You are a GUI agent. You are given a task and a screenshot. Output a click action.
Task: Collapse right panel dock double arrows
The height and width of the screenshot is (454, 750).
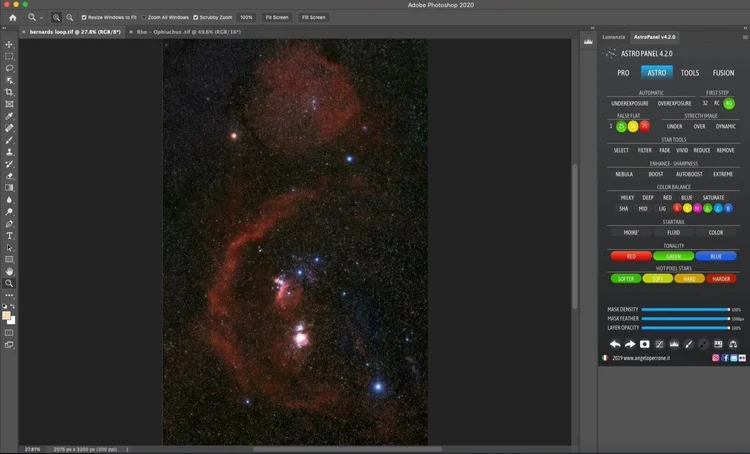(x=745, y=28)
